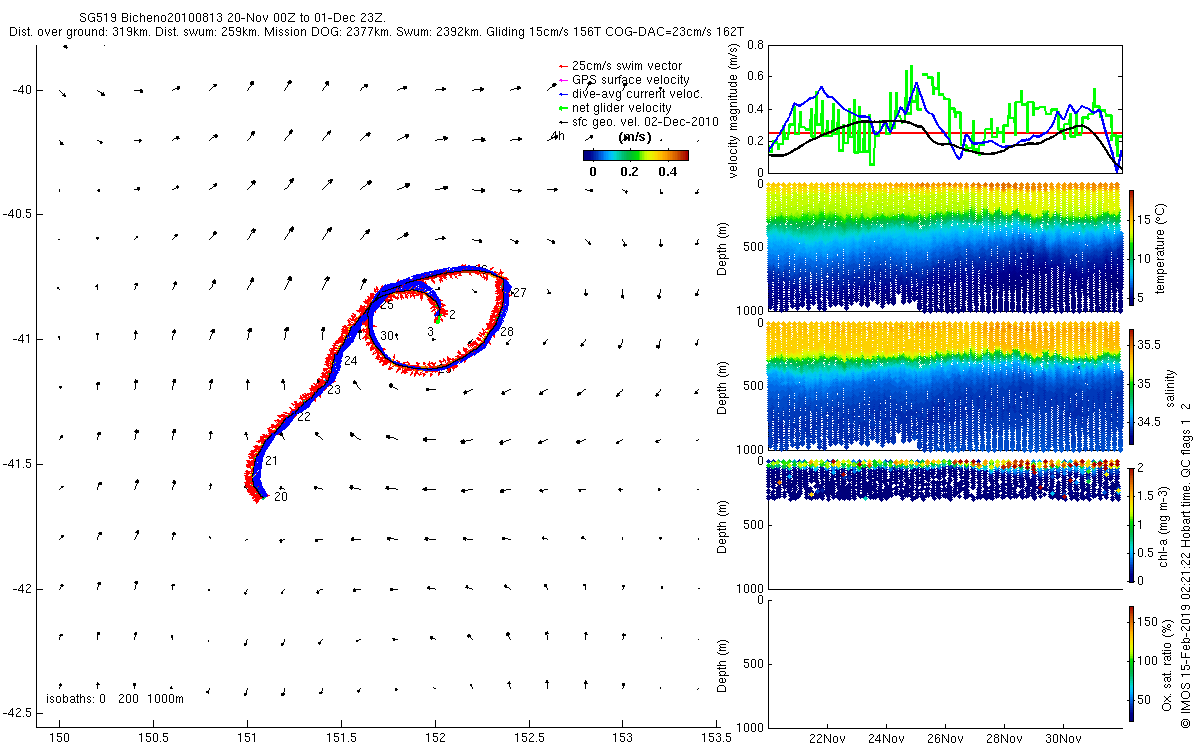Click the velocity magnitude plot
This screenshot has width=1200, height=750.
(944, 108)
